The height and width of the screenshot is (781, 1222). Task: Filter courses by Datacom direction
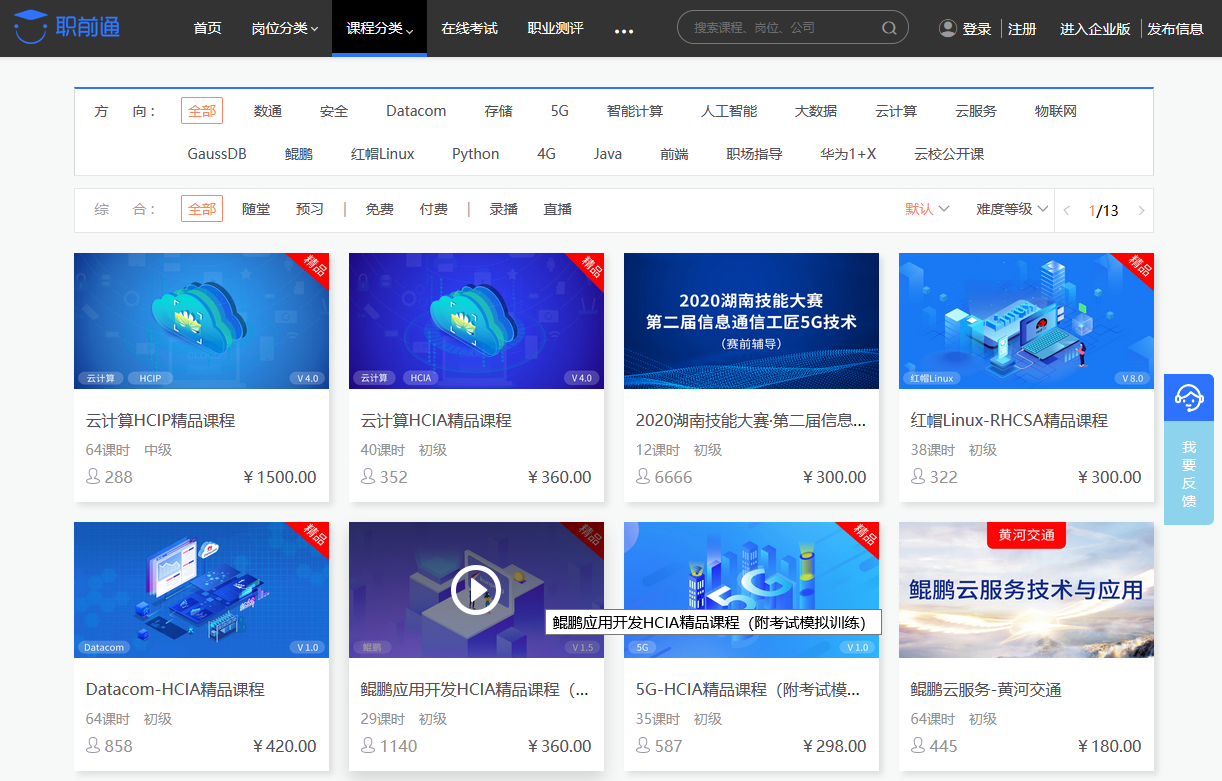tap(416, 111)
